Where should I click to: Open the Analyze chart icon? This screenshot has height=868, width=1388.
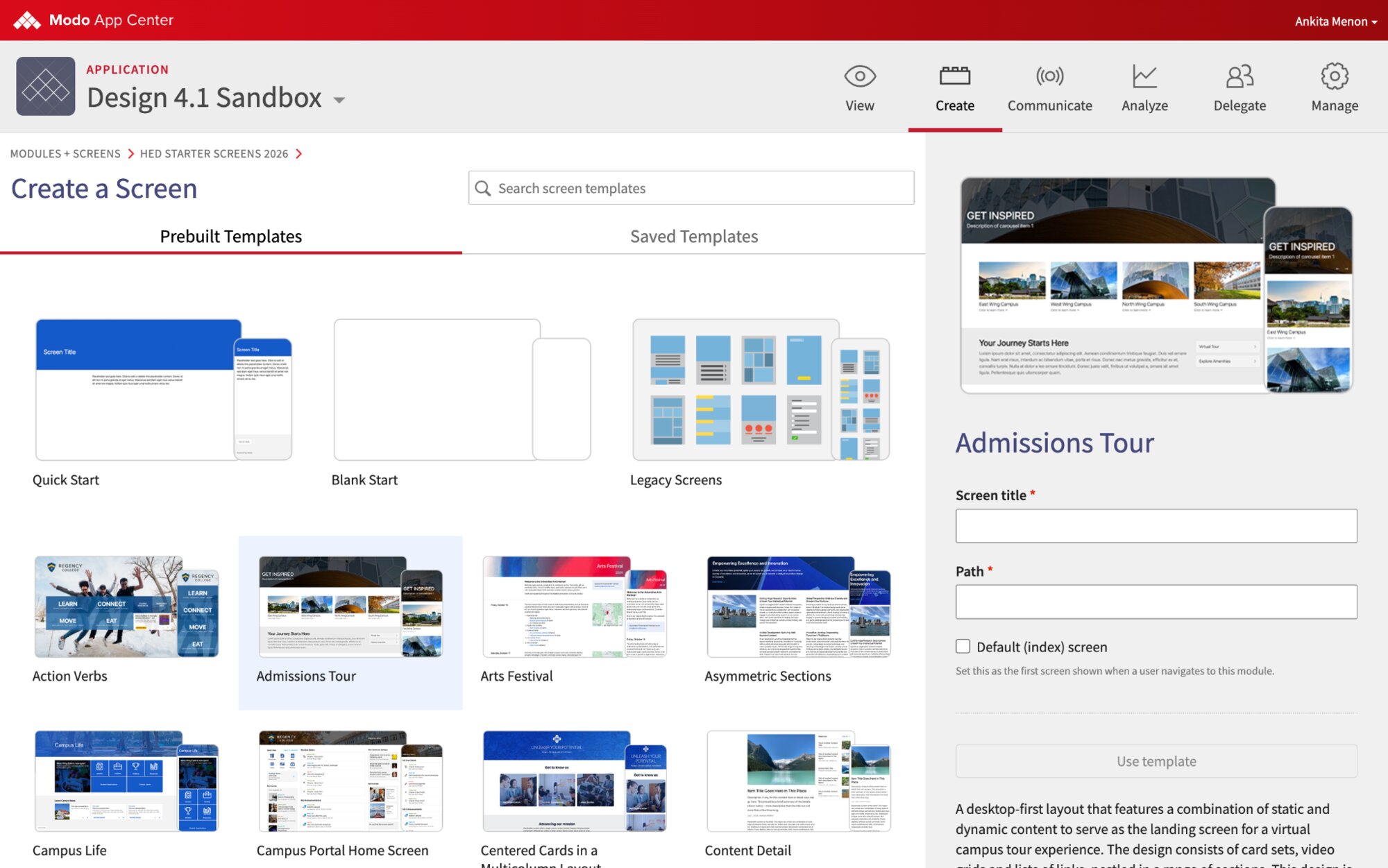pos(1144,76)
